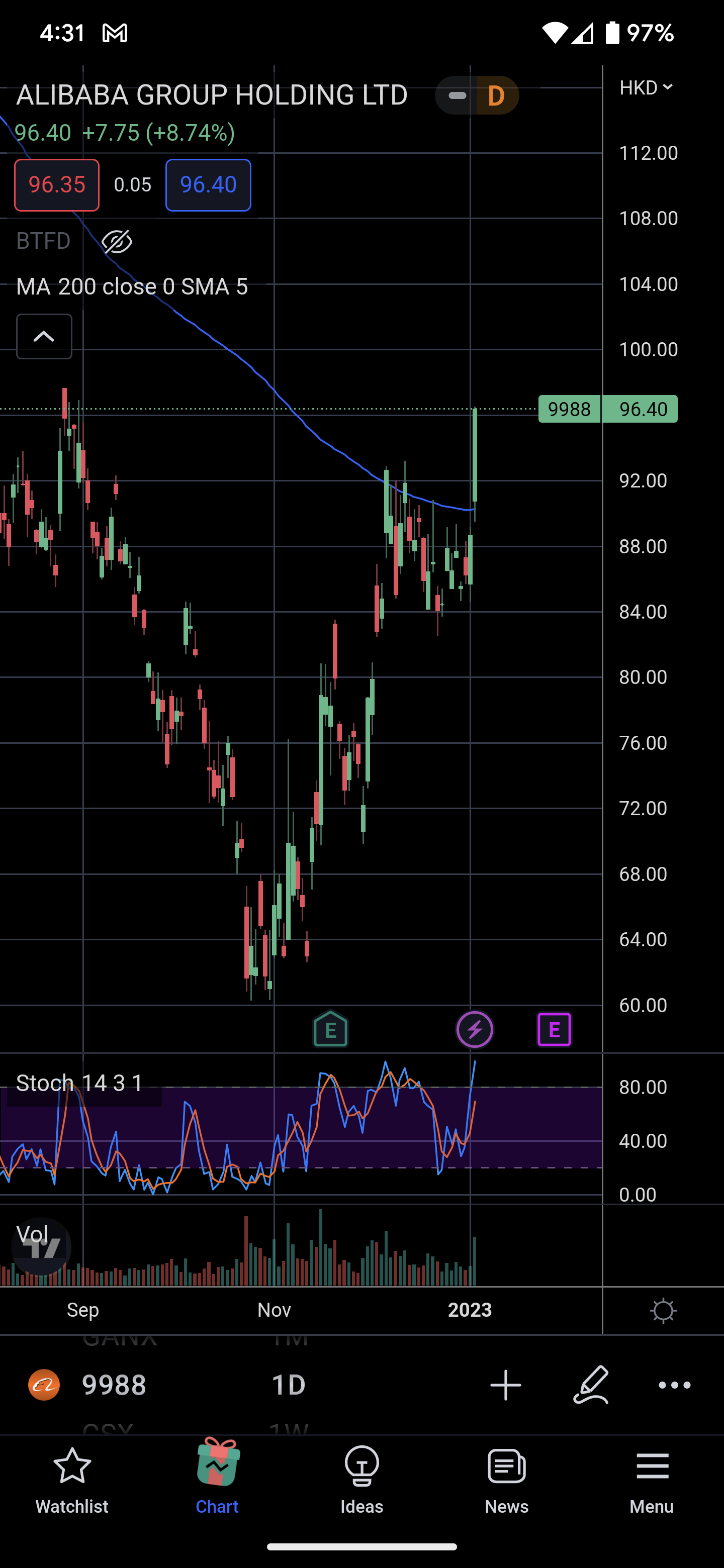Open the green earnings E marker
Viewport: 724px width, 1568px height.
coord(331,1029)
